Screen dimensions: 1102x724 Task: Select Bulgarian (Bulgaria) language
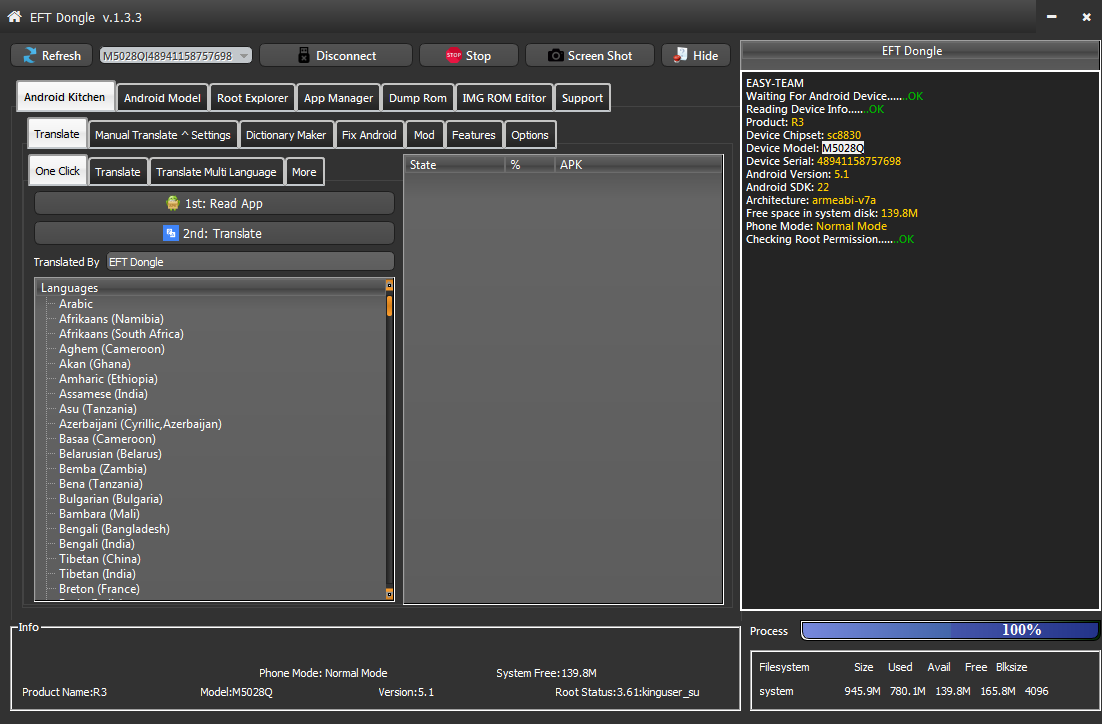[x=110, y=498]
